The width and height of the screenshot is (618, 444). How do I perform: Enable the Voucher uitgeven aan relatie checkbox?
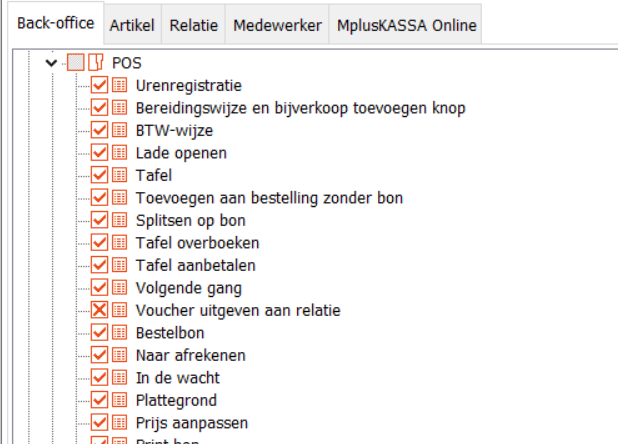(x=100, y=311)
